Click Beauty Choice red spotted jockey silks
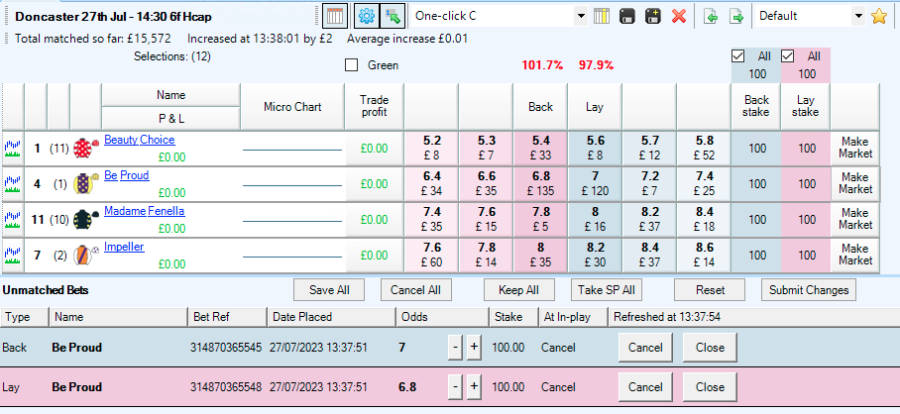The height and width of the screenshot is (414, 900). tap(86, 148)
